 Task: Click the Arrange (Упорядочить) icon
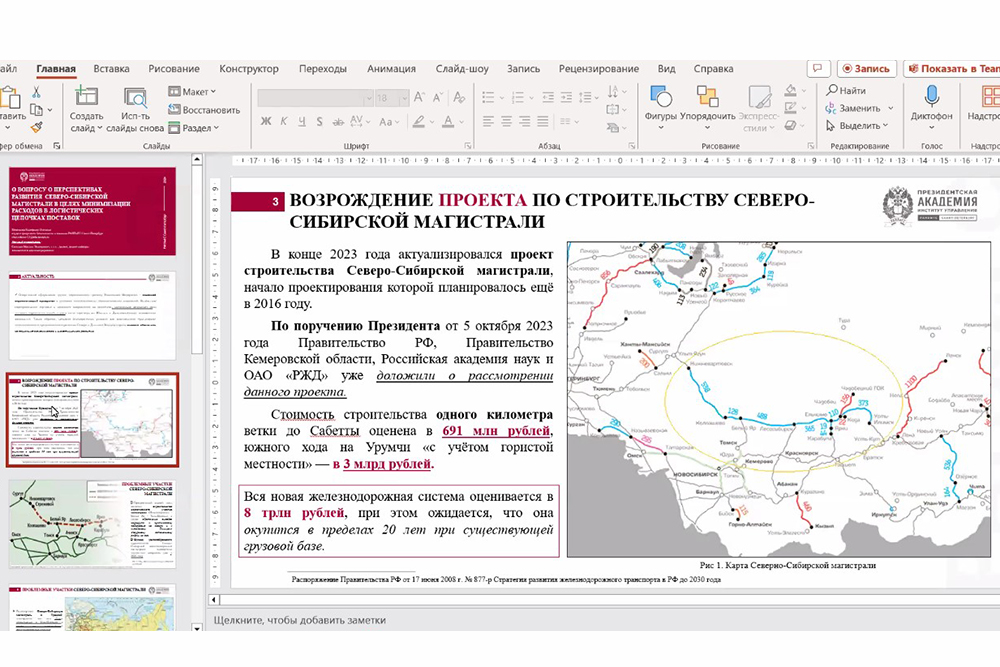pos(707,98)
